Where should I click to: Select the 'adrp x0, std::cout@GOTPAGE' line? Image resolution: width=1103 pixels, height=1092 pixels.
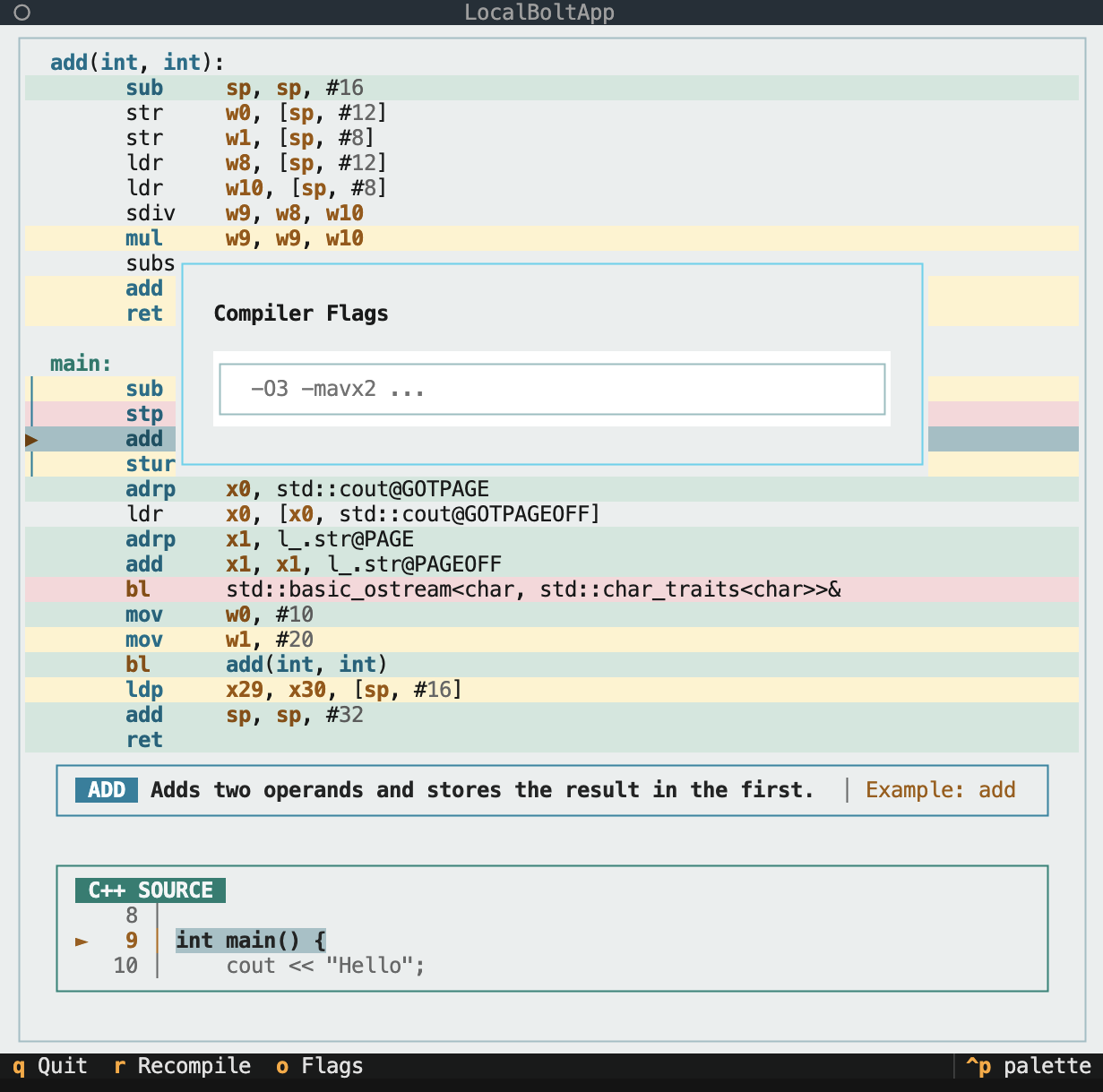(x=552, y=489)
